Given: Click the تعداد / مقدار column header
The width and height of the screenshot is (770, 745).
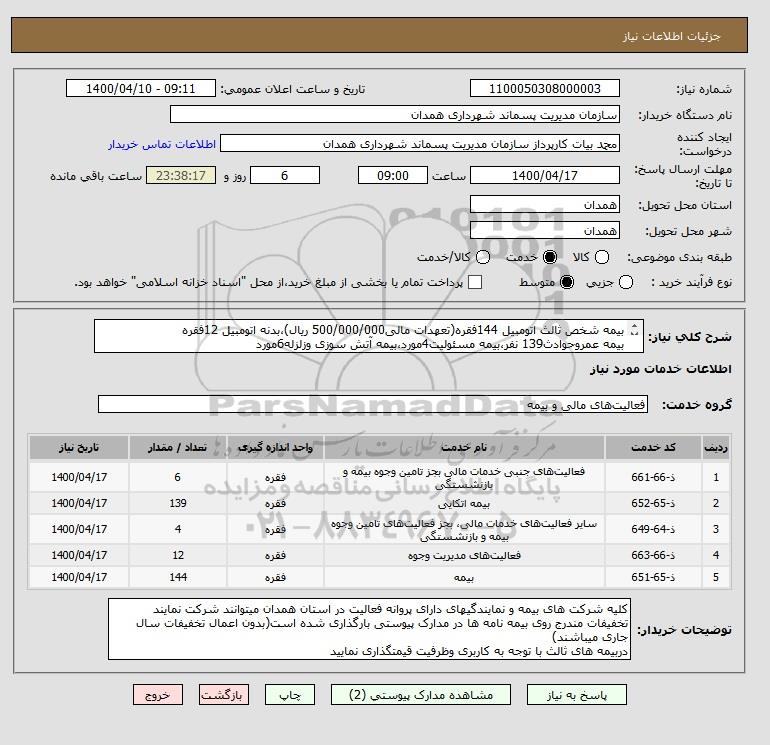Looking at the screenshot, I should [x=178, y=447].
